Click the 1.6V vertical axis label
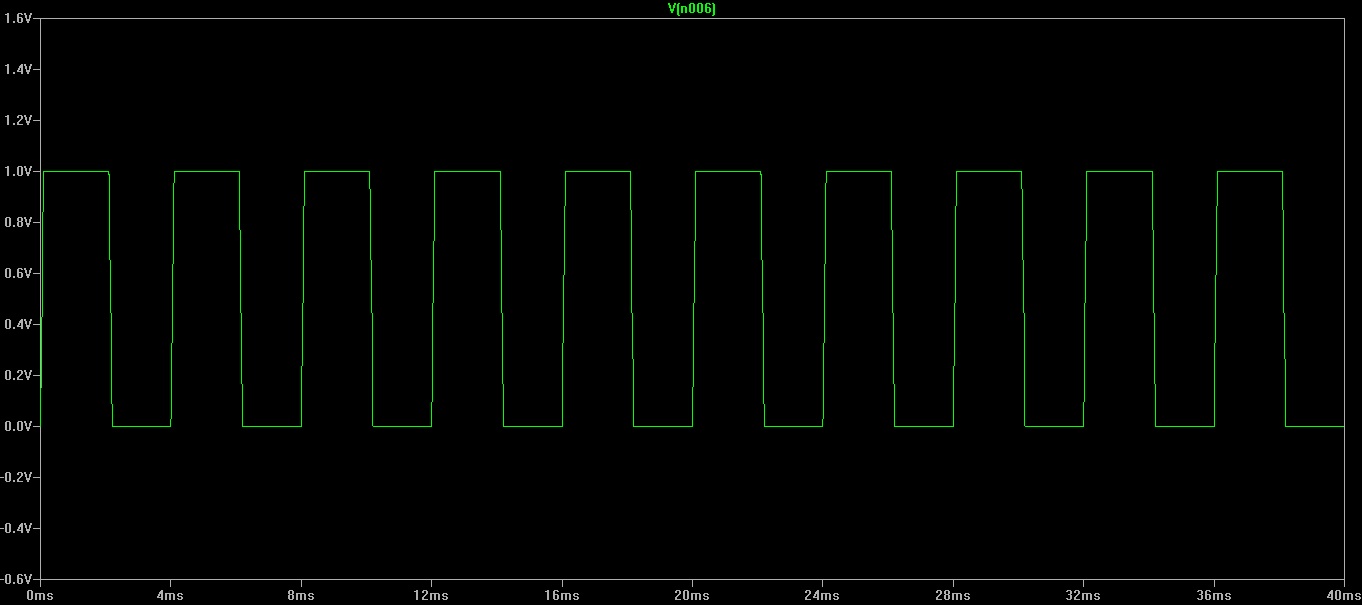The width and height of the screenshot is (1362, 605). pos(17,18)
